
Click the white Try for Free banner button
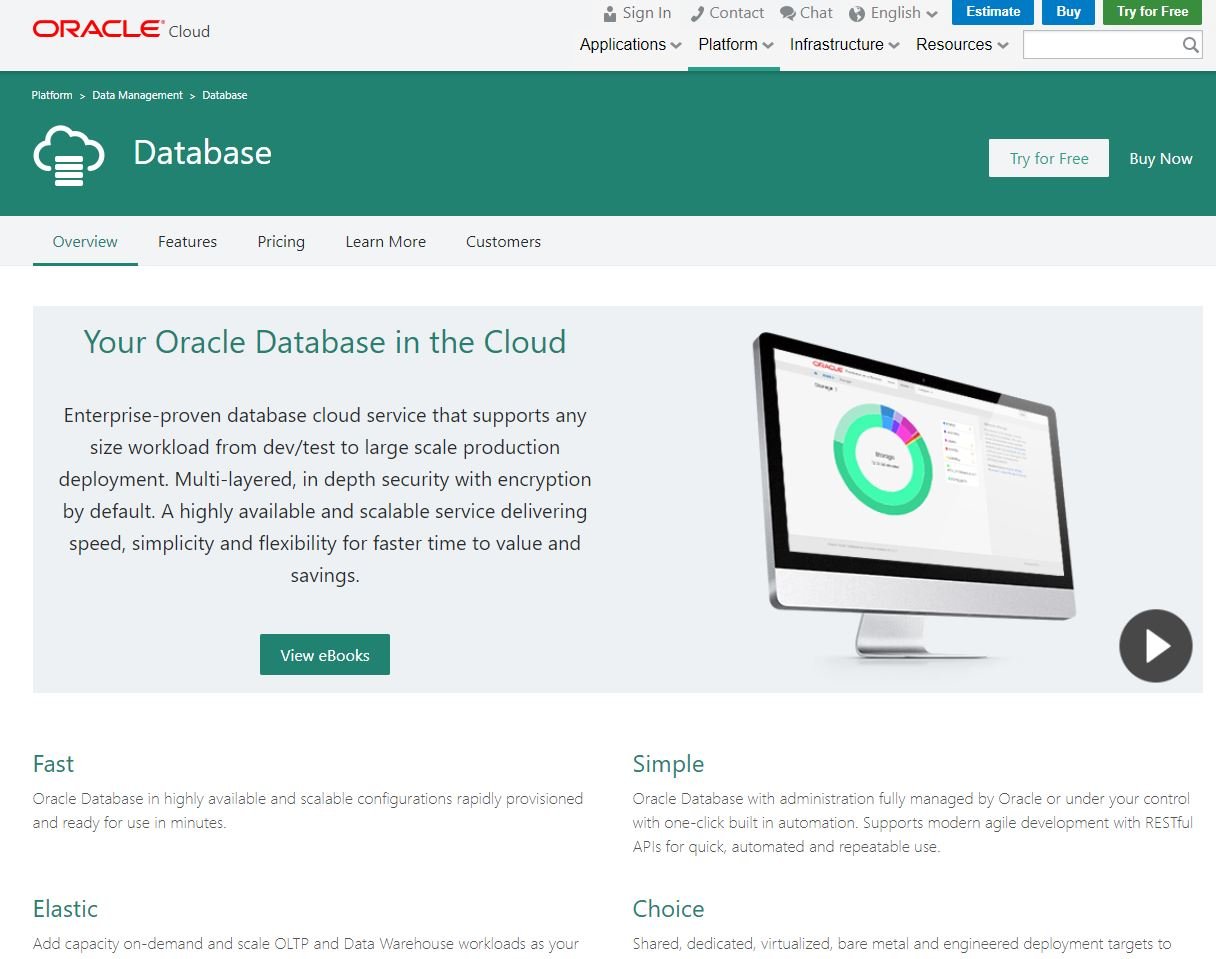[x=1049, y=158]
